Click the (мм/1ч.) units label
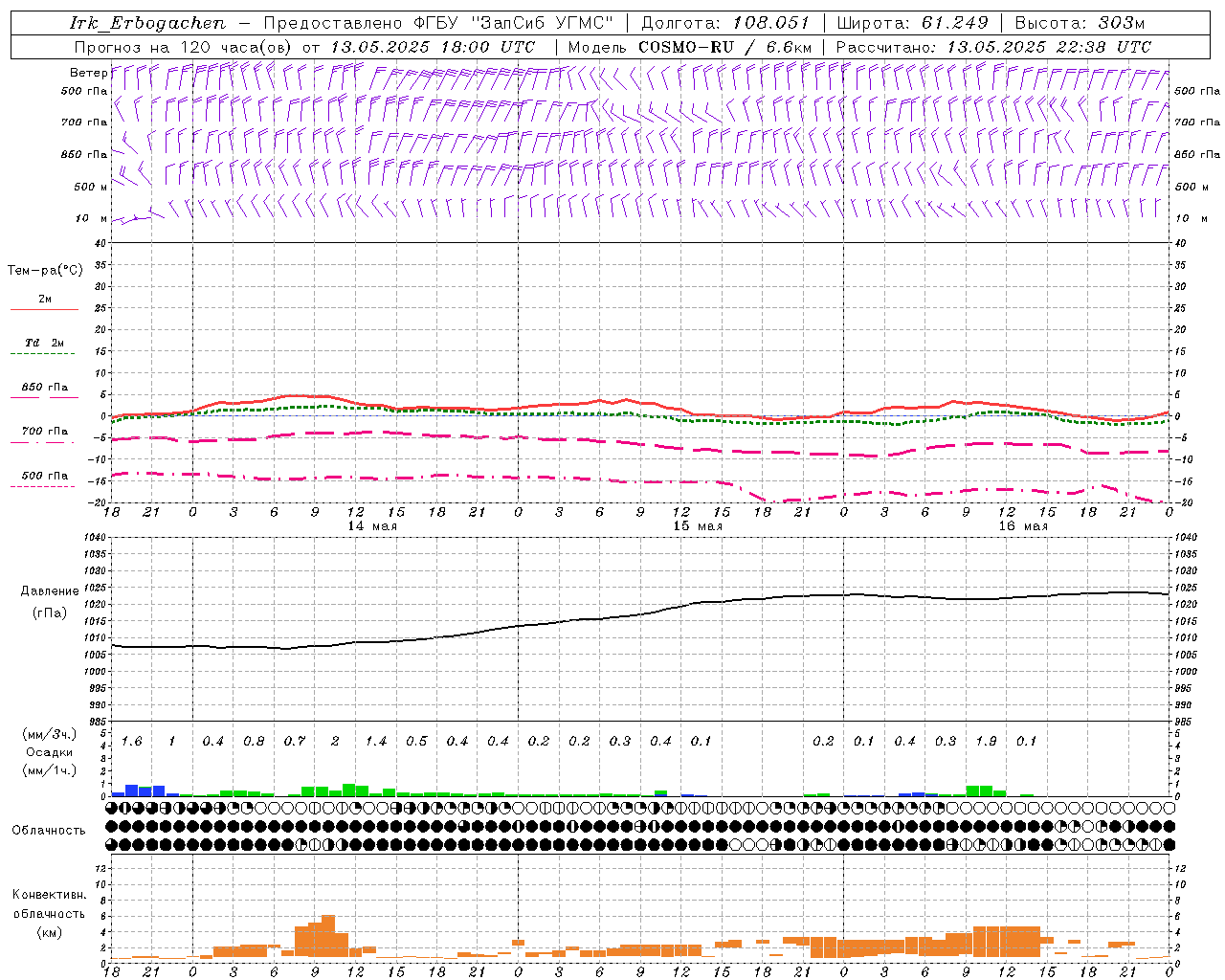This screenshot has width=1225, height=980. pos(49,770)
